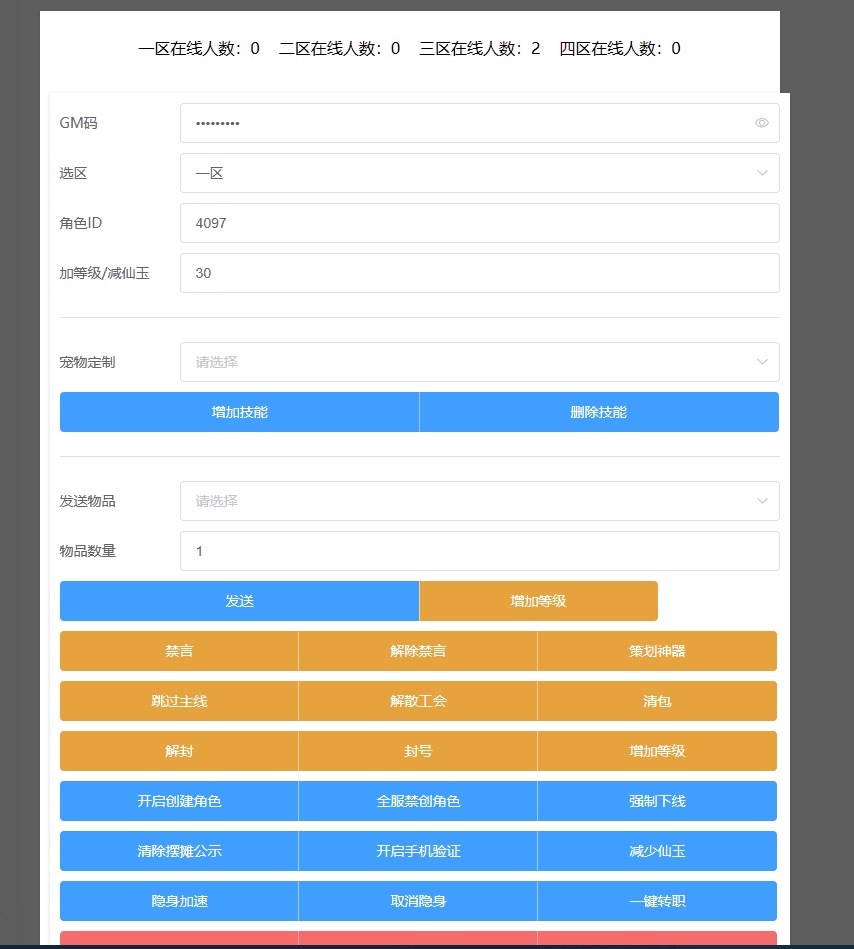Click the 选区 label
Viewport: 854px width, 949px height.
[73, 173]
